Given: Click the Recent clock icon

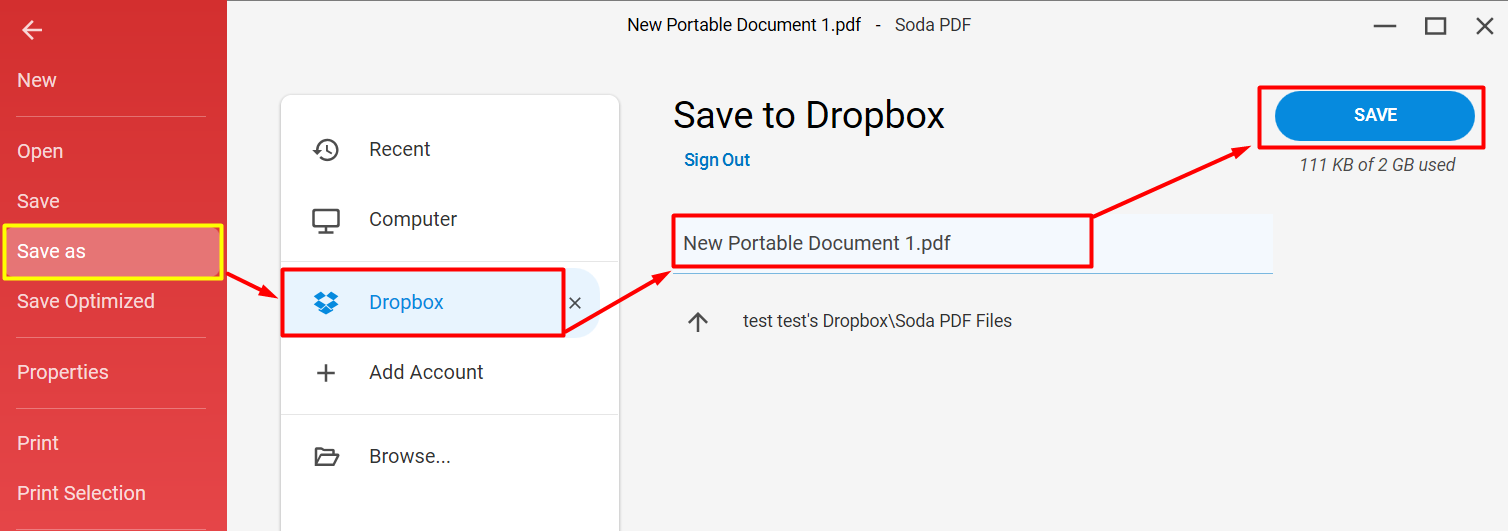Looking at the screenshot, I should 326,150.
